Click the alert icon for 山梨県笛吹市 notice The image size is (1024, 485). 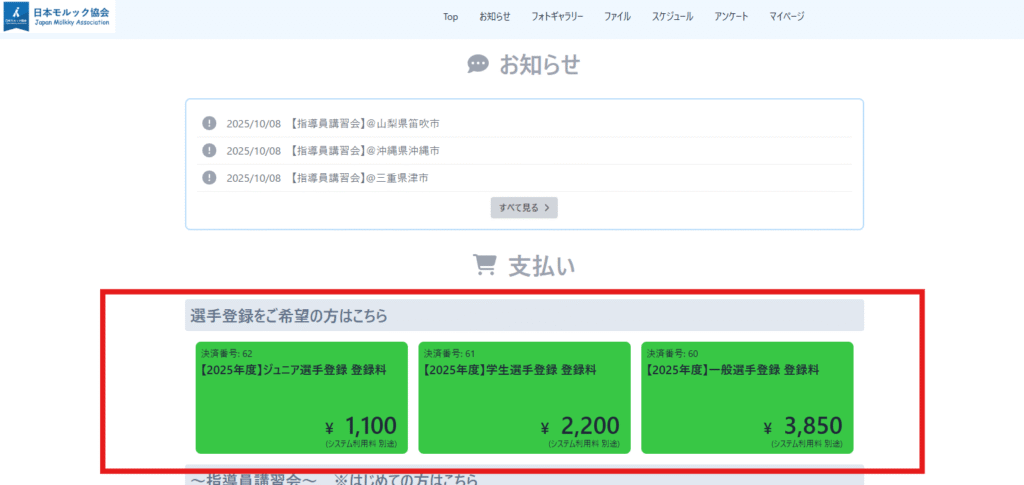click(x=209, y=123)
